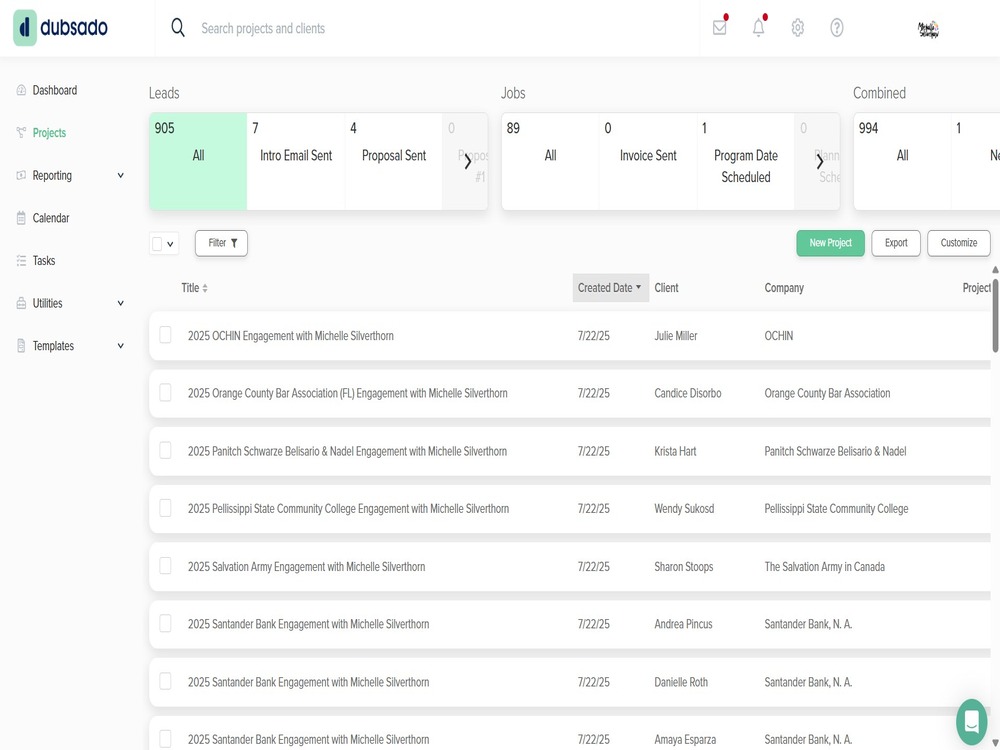The width and height of the screenshot is (1000, 750).
Task: Click the Client column header
Action: (666, 288)
